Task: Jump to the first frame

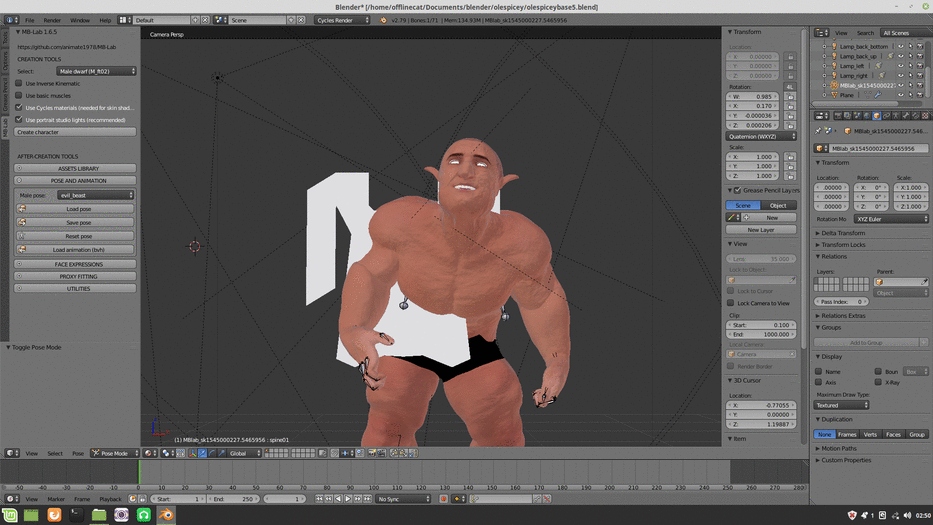Action: click(x=319, y=499)
